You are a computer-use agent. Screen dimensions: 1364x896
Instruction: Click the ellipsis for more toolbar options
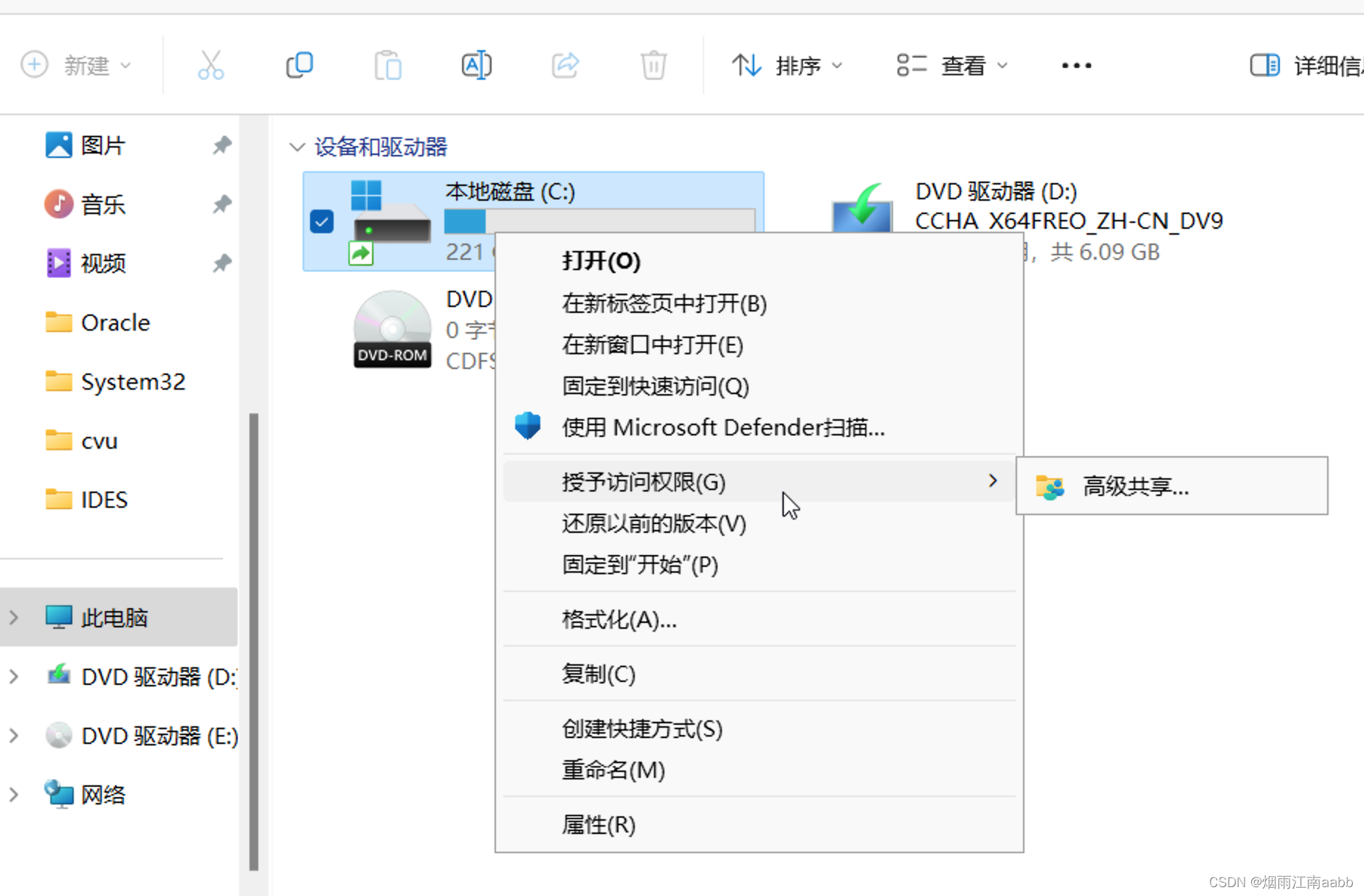1075,65
